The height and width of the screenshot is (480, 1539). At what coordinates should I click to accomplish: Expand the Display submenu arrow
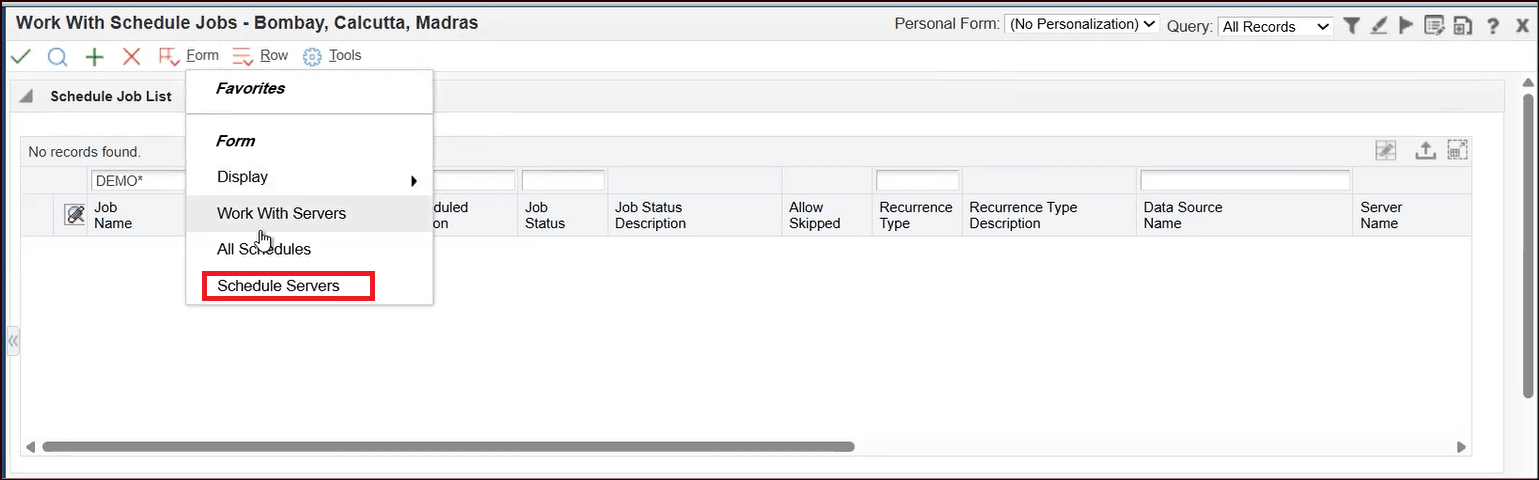(x=413, y=181)
